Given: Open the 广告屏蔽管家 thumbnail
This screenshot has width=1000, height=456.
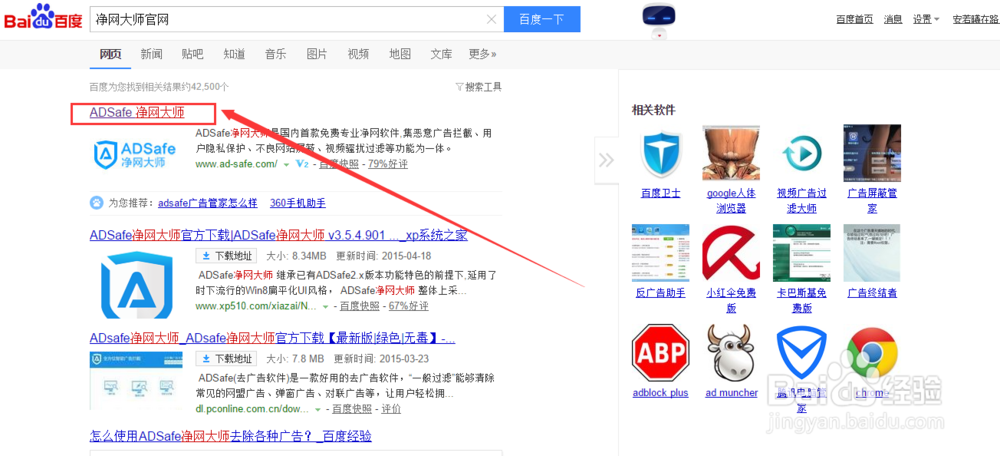Looking at the screenshot, I should [x=871, y=152].
